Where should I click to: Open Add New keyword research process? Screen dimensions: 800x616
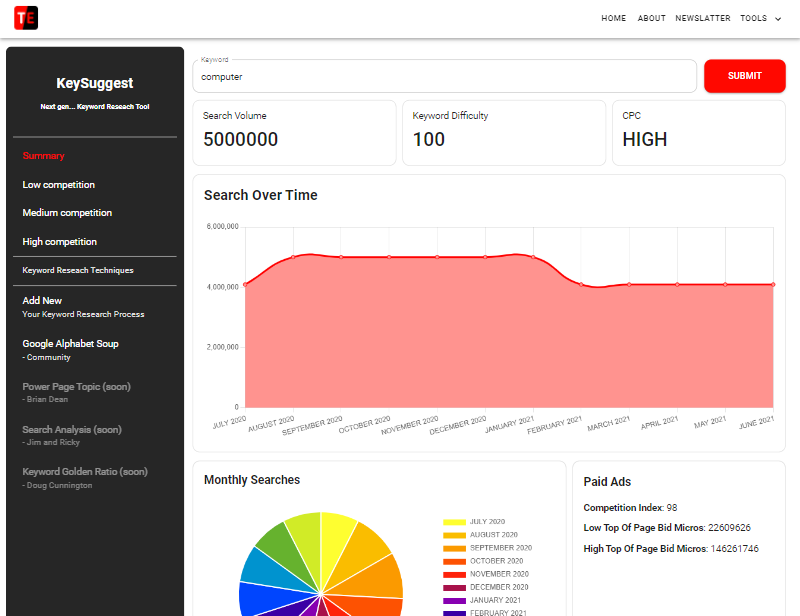(x=83, y=307)
